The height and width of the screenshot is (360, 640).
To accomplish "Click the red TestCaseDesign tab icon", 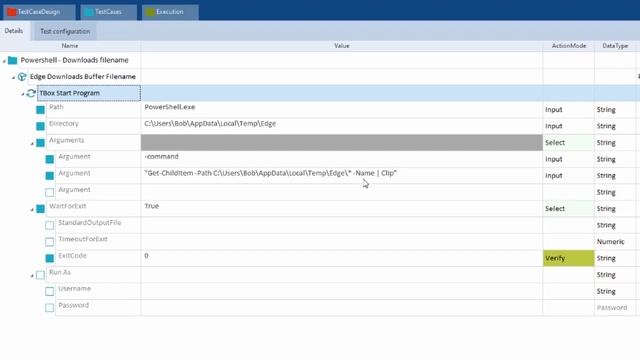I will click(11, 12).
